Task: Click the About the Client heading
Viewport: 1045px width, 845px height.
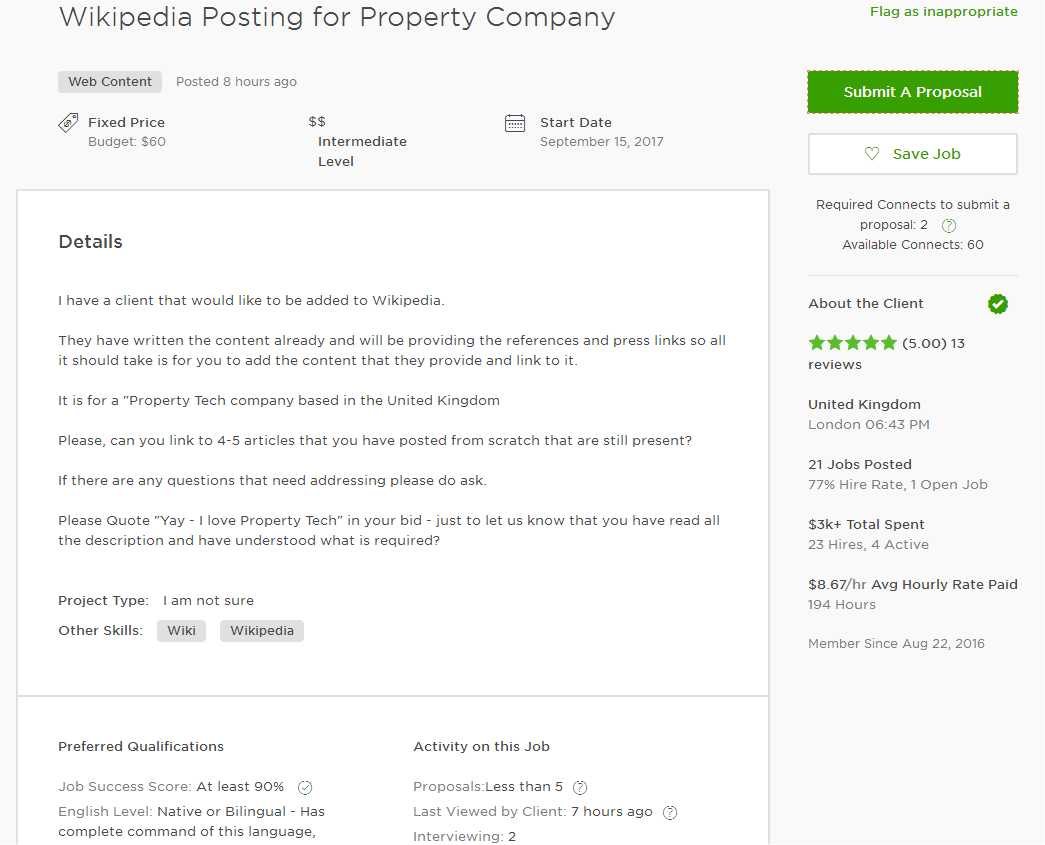Action: pos(866,304)
